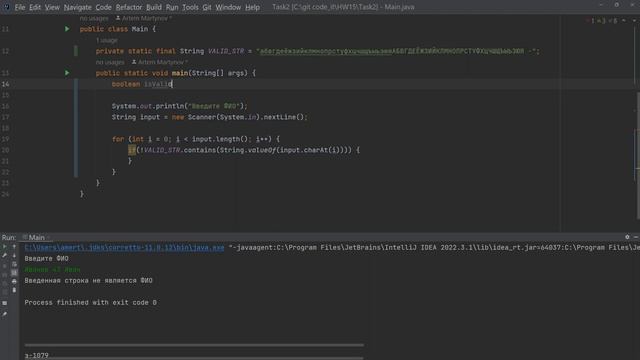
Task: Open java.exe path link in console
Action: pos(124,247)
